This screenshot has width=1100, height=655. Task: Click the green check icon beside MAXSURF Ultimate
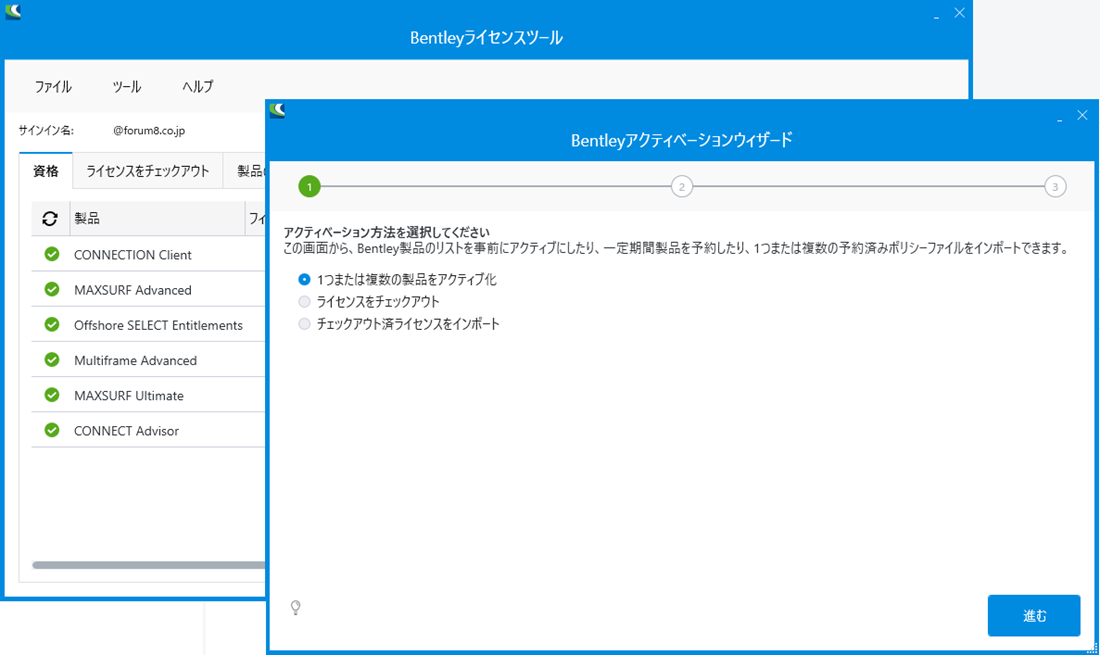(52, 394)
